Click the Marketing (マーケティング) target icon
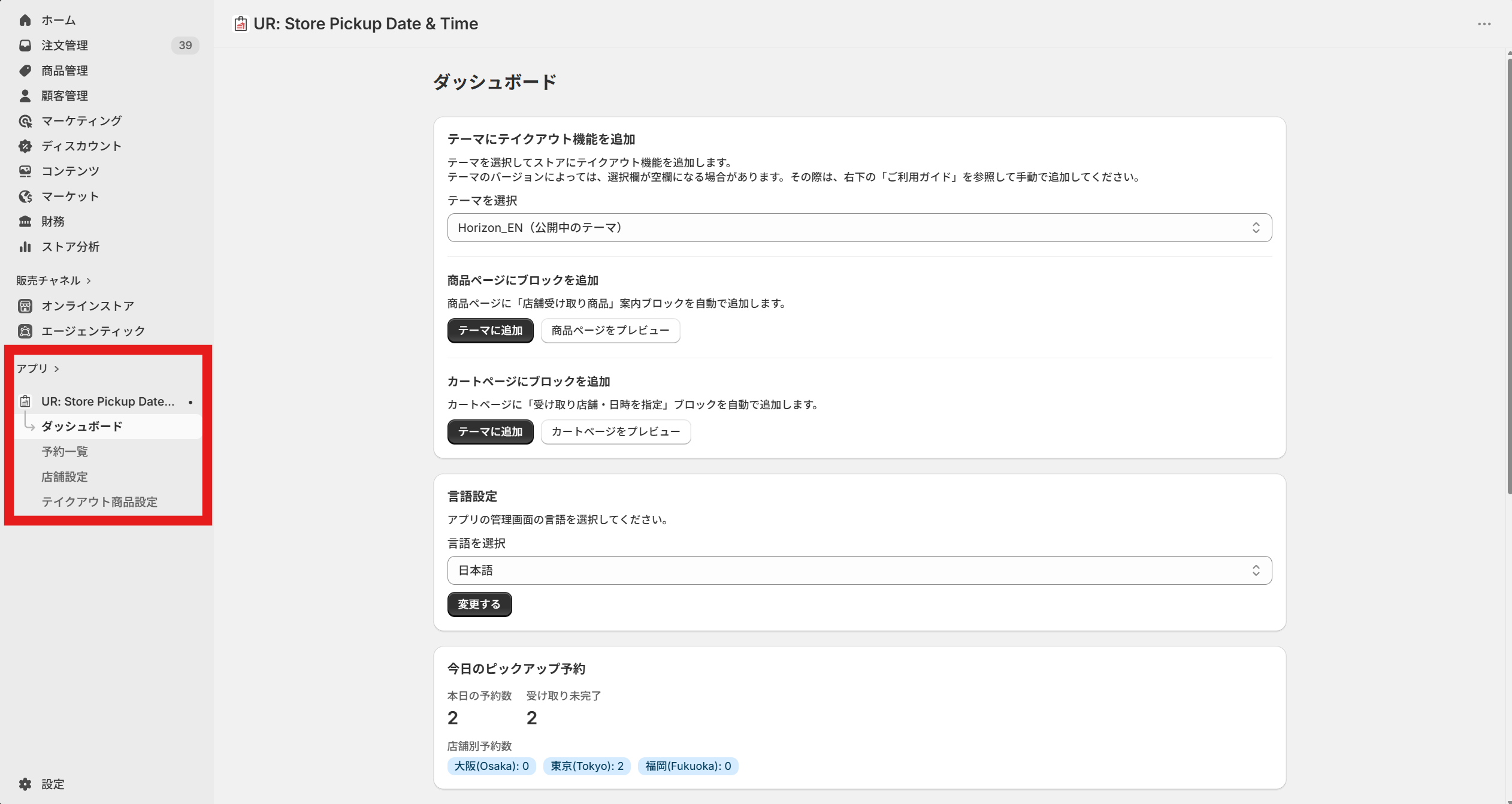 click(x=25, y=121)
